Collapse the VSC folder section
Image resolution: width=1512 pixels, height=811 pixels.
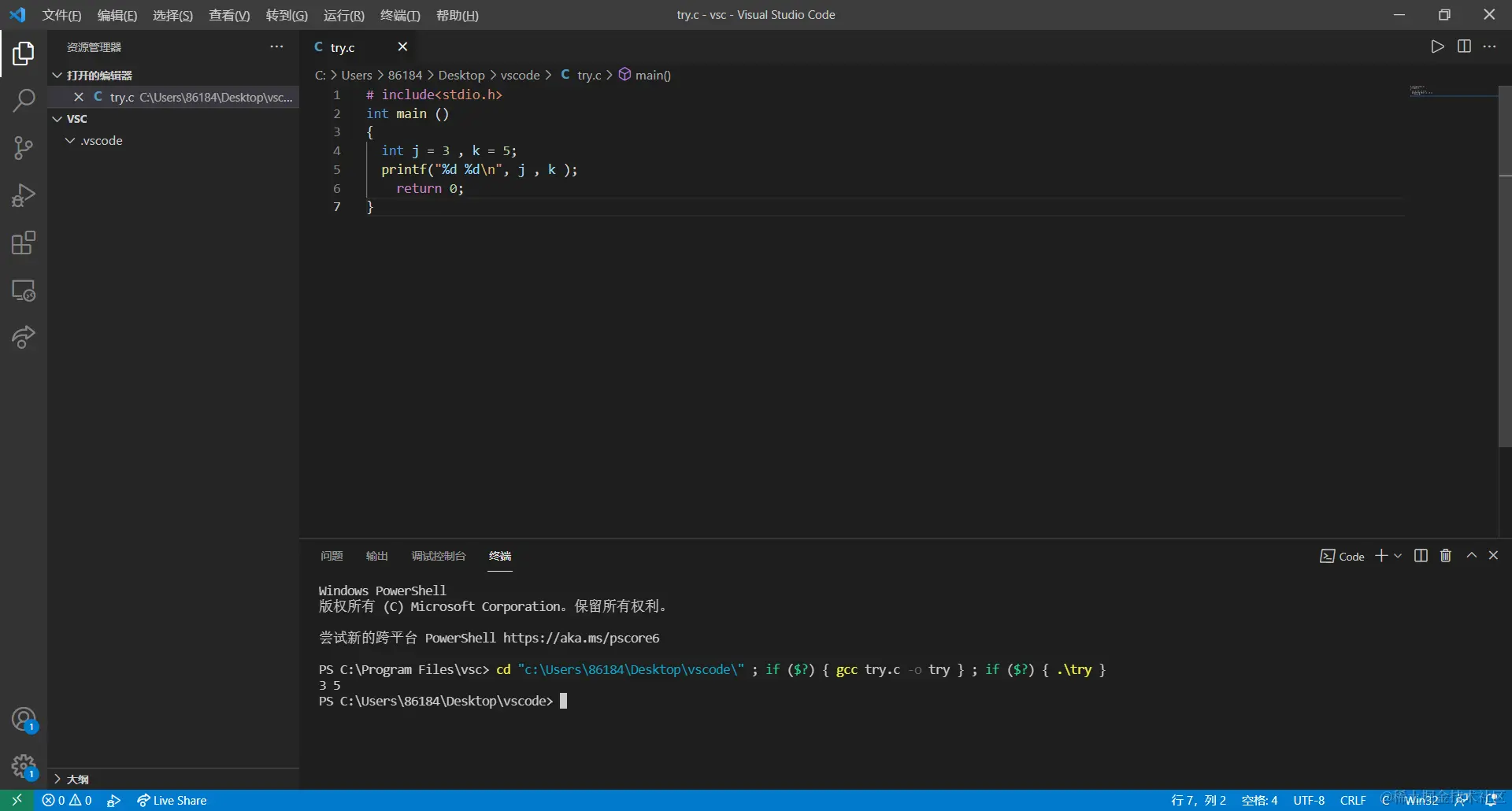pyautogui.click(x=57, y=119)
